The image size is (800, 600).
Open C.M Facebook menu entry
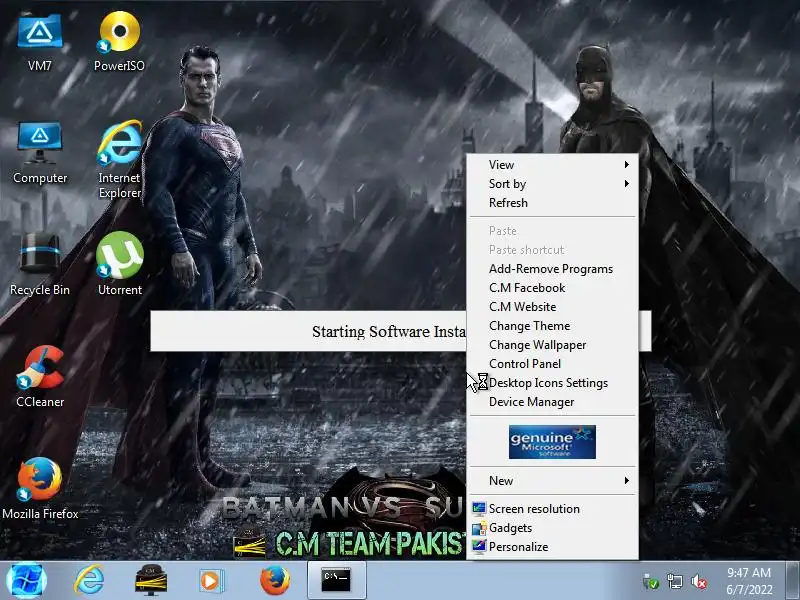[553, 288]
